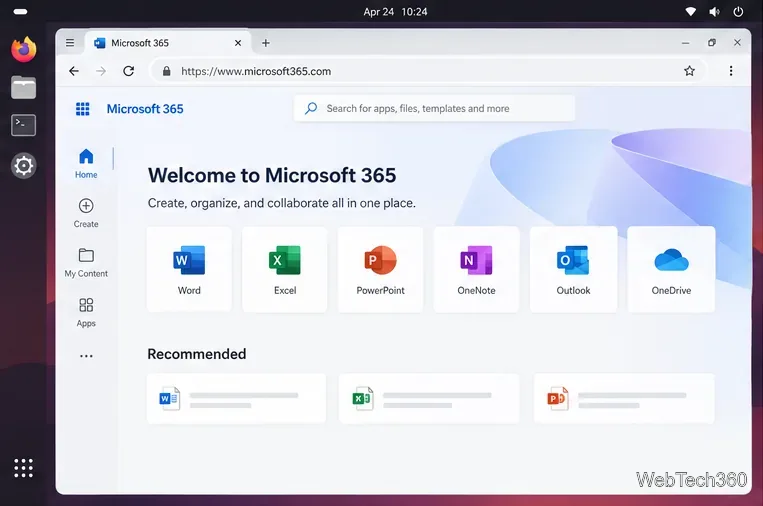Select Create in the left sidebar
Viewport: 763px width, 506px height.
[86, 213]
